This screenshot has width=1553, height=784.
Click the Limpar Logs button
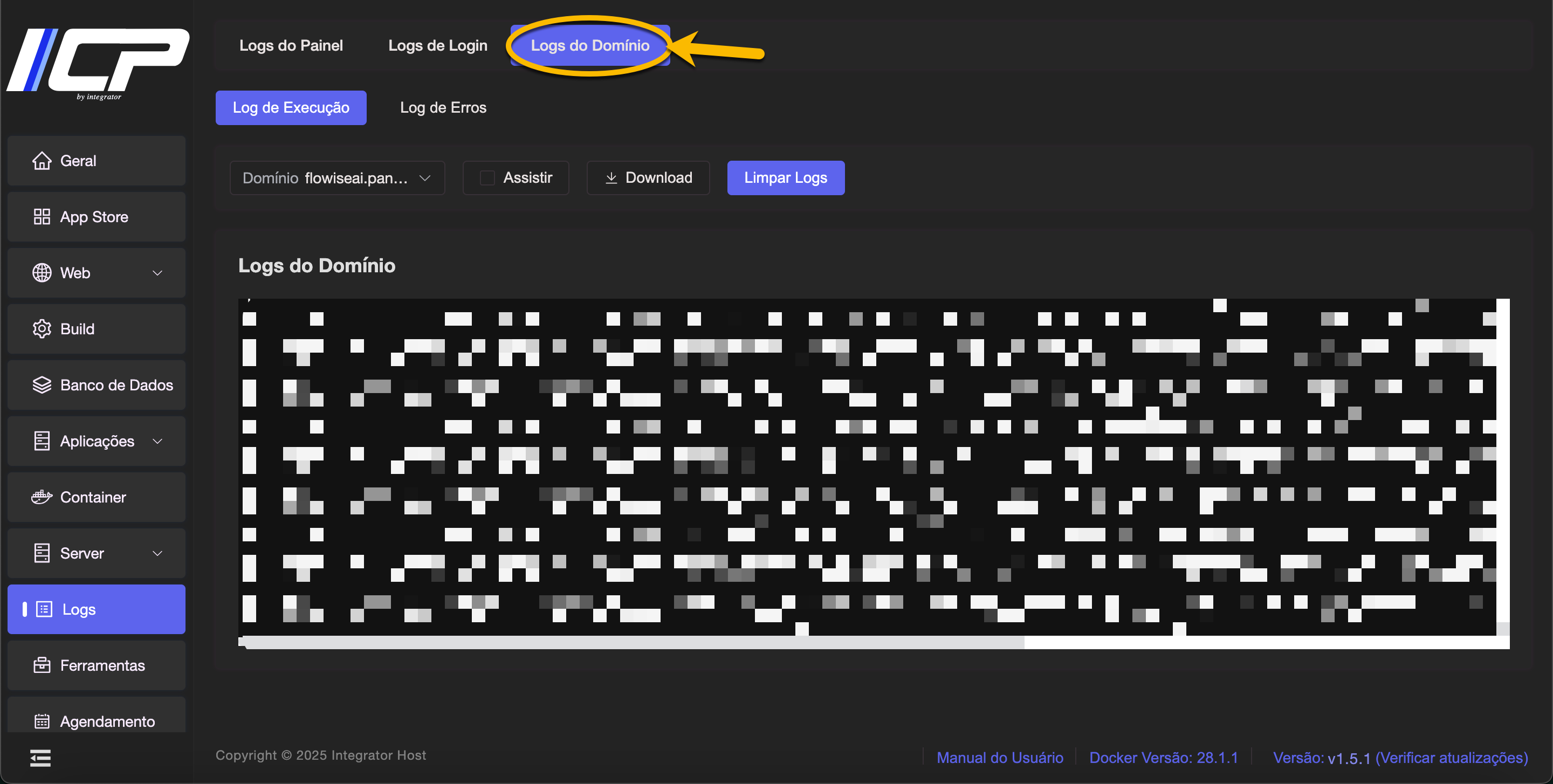785,178
